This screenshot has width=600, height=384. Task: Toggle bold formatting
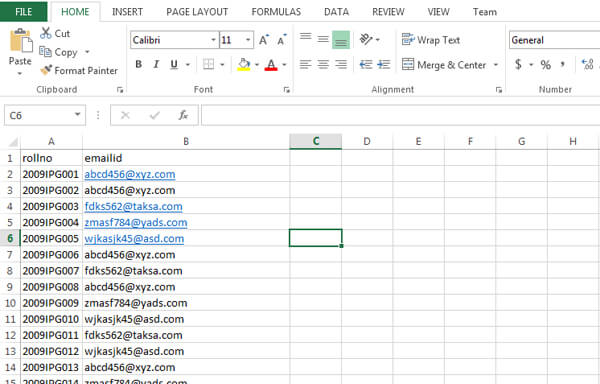coord(139,64)
